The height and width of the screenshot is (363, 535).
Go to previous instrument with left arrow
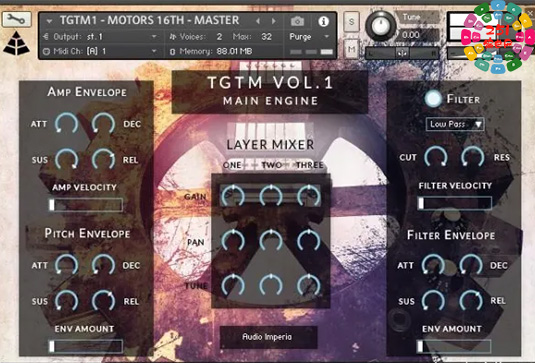click(x=258, y=21)
